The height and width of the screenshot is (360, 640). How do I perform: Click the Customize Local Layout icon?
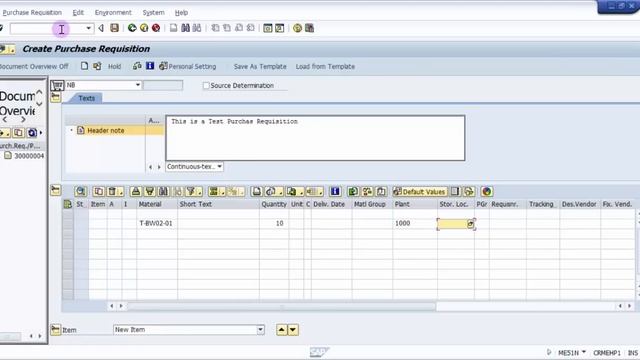point(309,28)
